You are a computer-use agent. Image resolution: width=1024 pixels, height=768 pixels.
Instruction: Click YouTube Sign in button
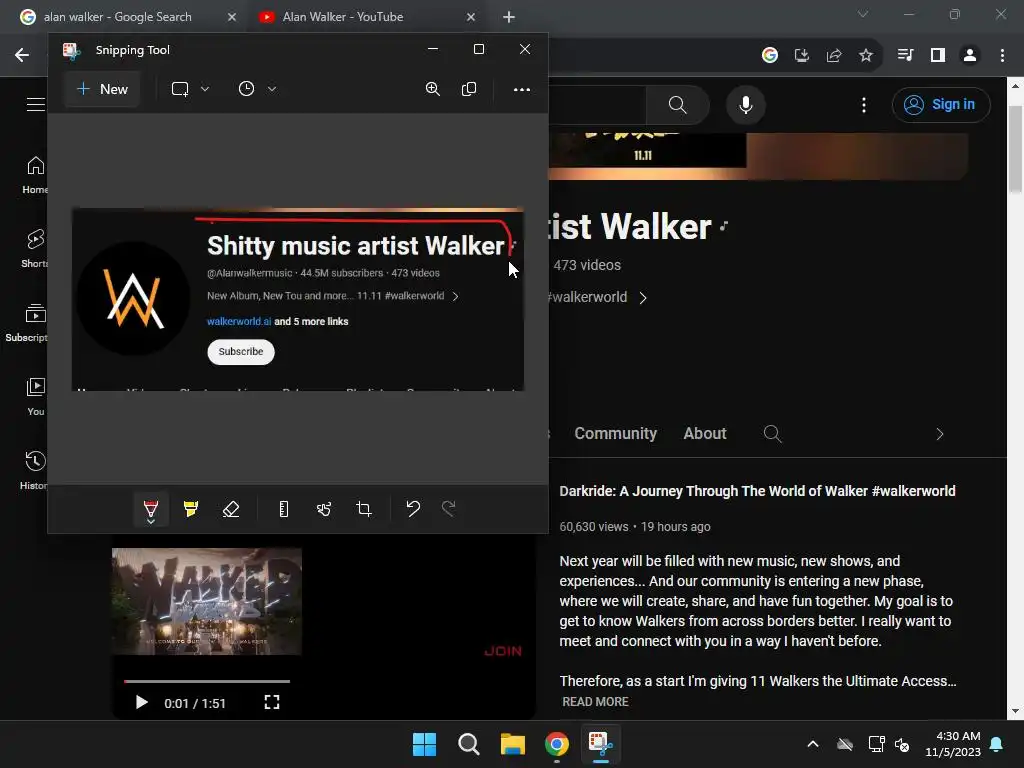[x=941, y=104]
